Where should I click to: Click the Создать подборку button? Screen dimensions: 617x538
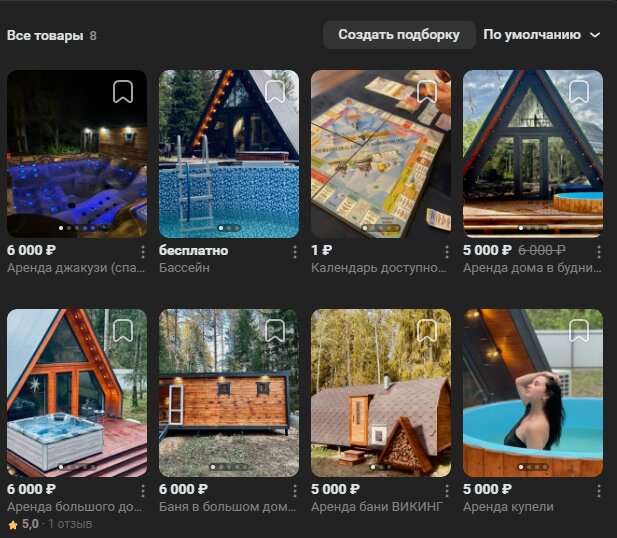click(x=399, y=35)
